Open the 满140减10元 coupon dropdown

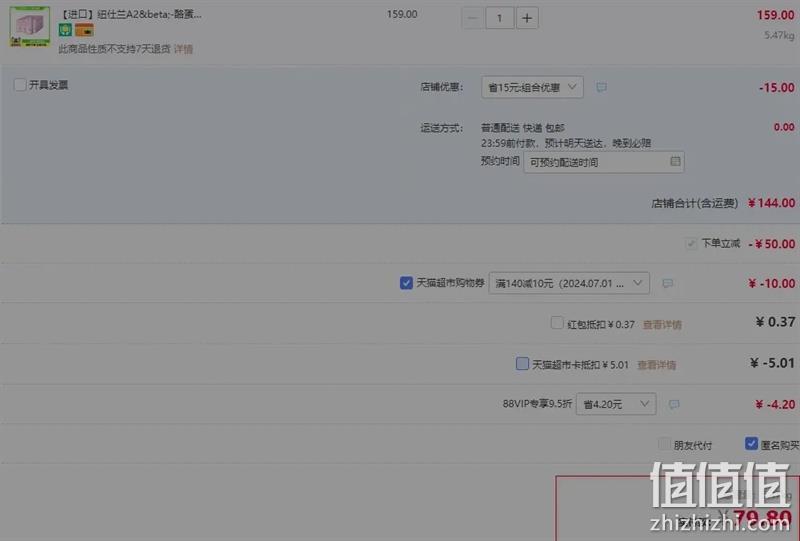569,283
